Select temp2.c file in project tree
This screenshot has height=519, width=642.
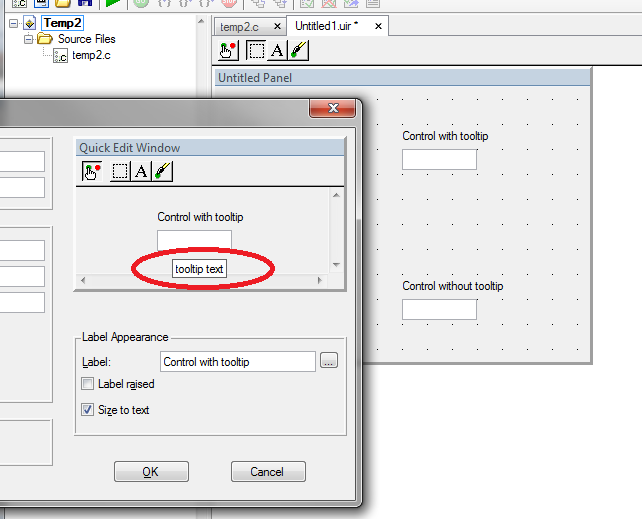coord(91,55)
